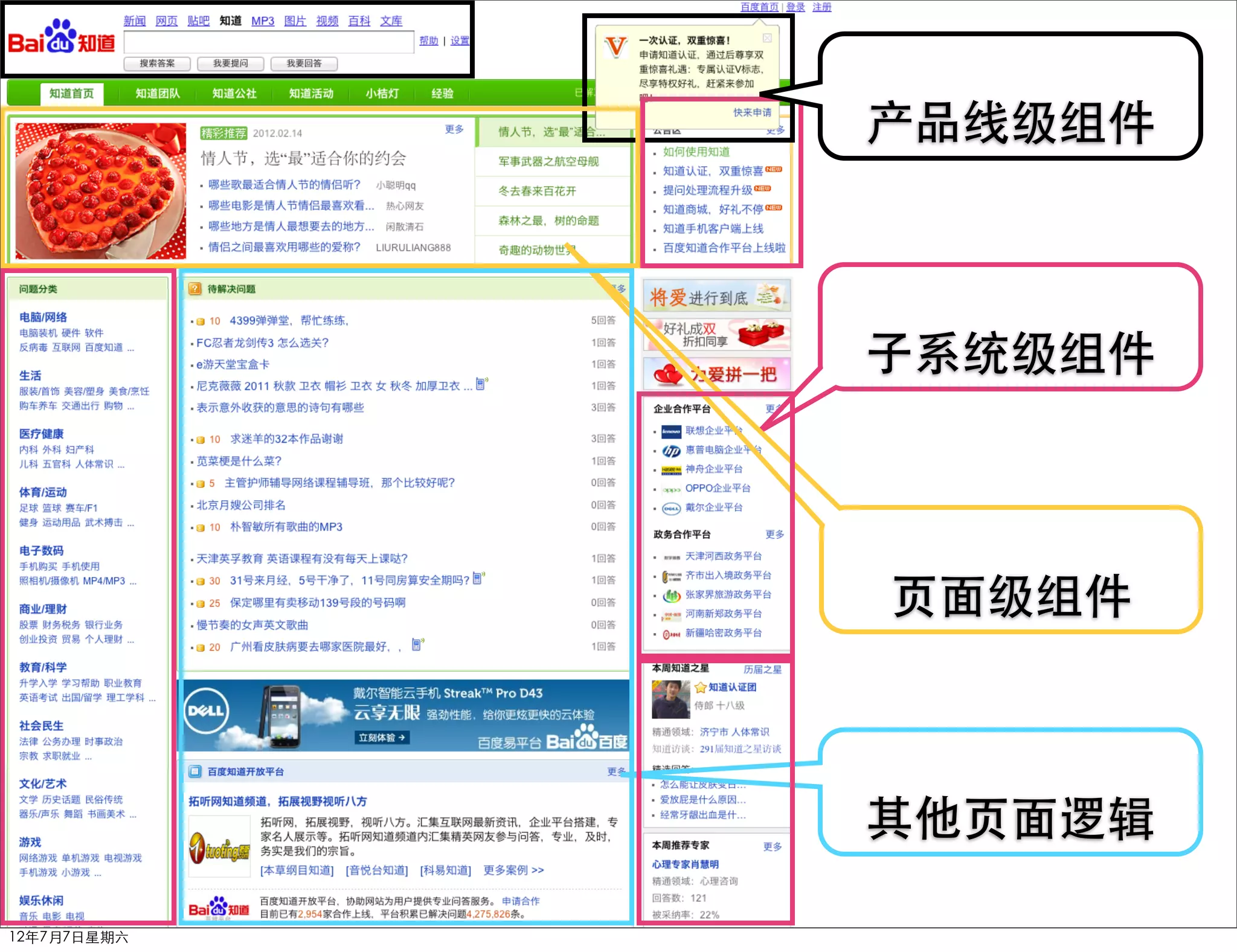This screenshot has width=1237, height=952.
Task: Open the 贴吧 top navigation link
Action: point(198,21)
